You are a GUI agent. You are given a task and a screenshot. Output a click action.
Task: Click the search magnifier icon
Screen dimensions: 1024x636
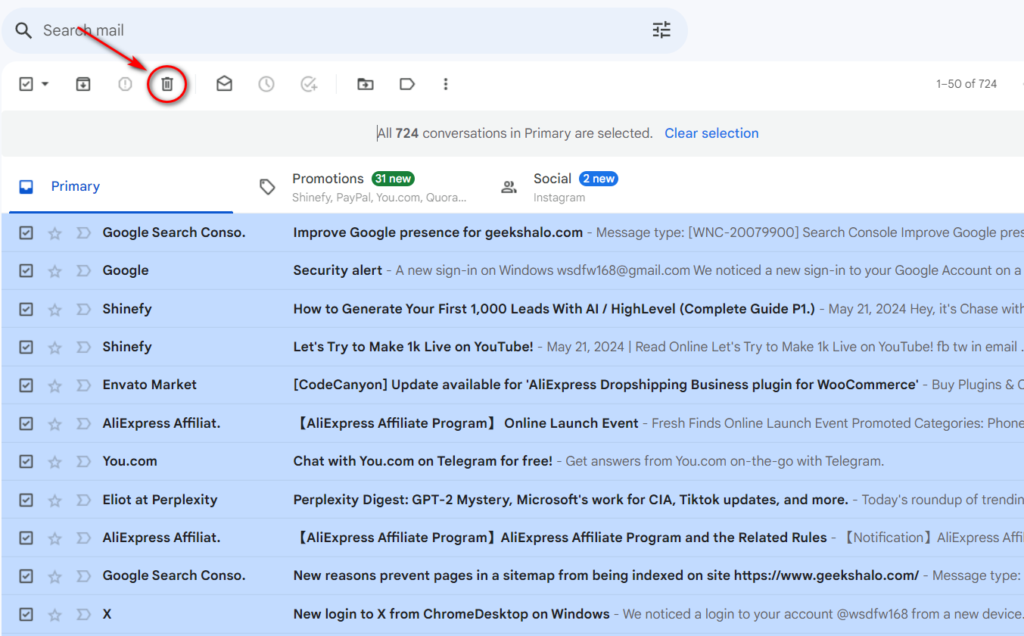24,30
